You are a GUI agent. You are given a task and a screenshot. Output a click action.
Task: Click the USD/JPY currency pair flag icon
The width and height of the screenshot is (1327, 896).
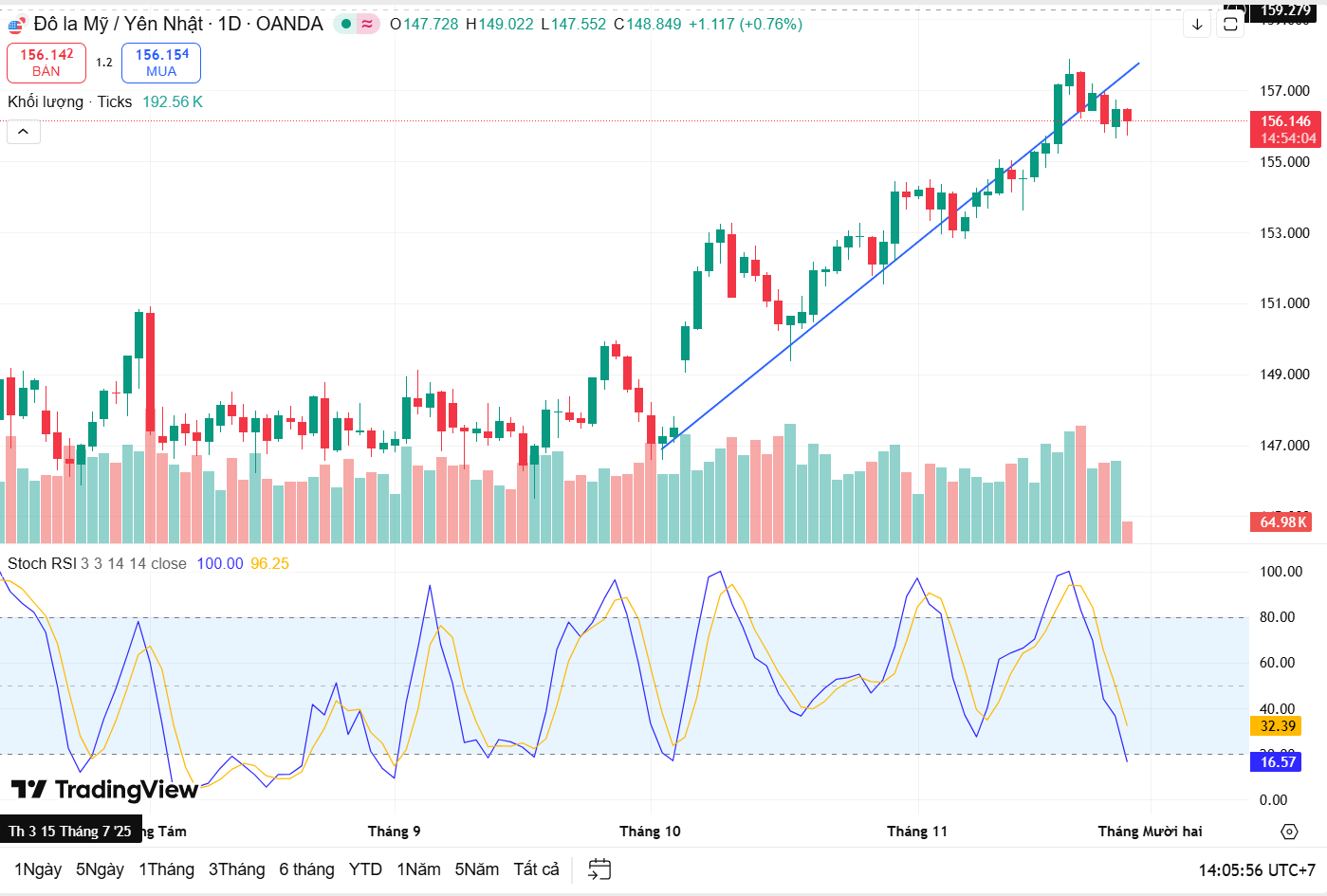point(13,23)
